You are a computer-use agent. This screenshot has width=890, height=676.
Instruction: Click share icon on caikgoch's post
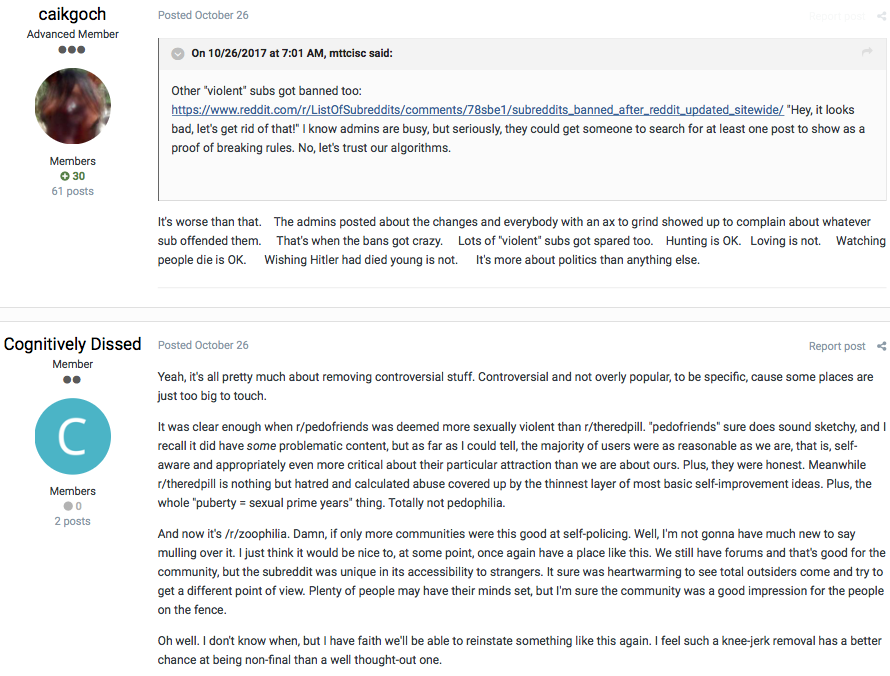tap(881, 16)
